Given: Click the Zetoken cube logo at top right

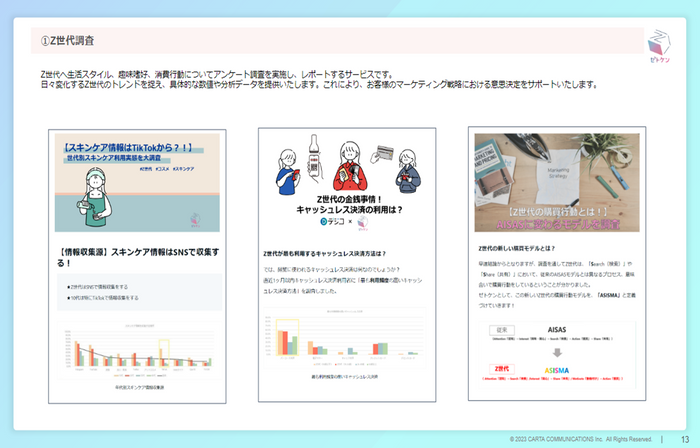Looking at the screenshot, I should tap(659, 46).
